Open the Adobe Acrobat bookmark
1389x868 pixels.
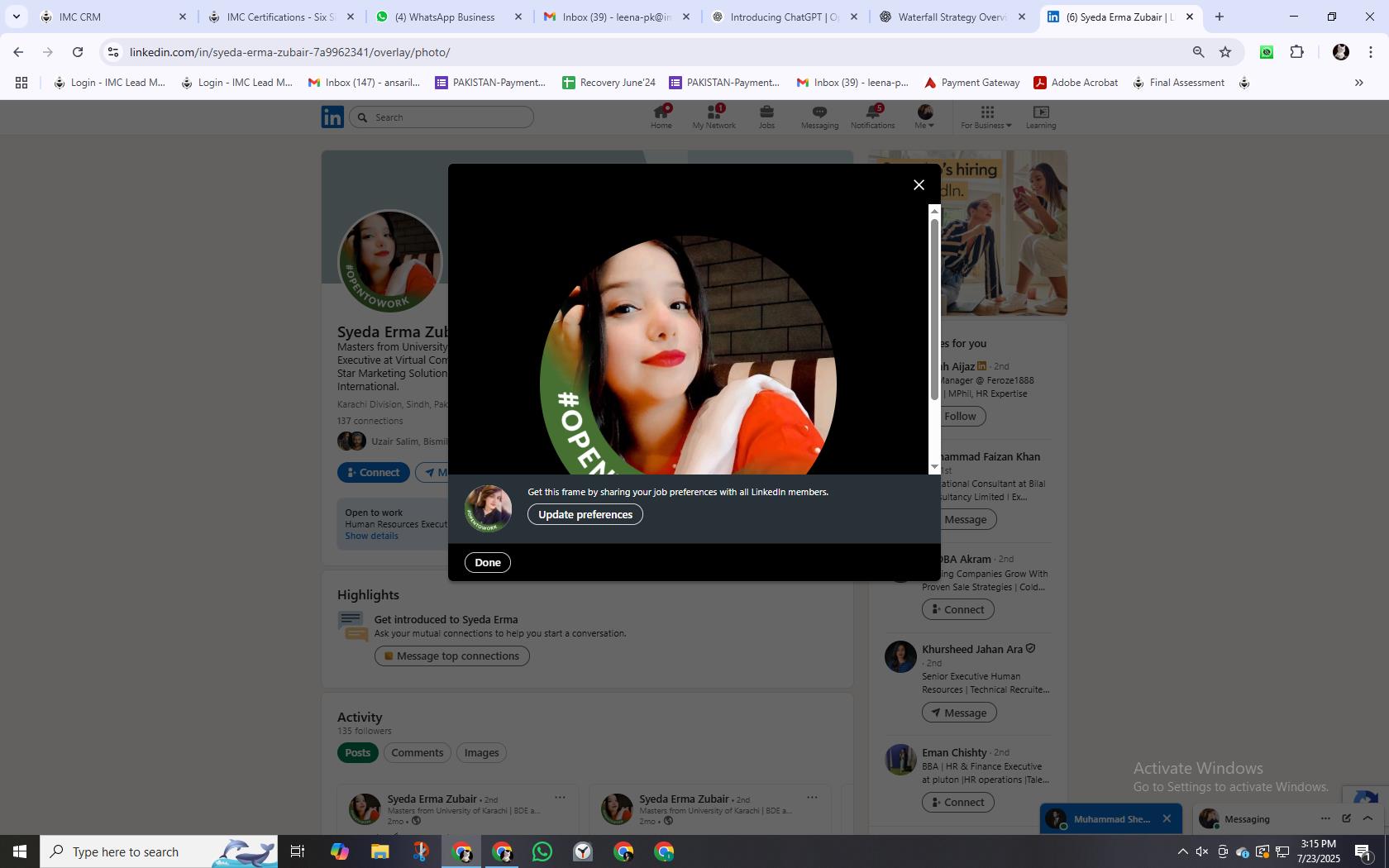click(x=1076, y=83)
